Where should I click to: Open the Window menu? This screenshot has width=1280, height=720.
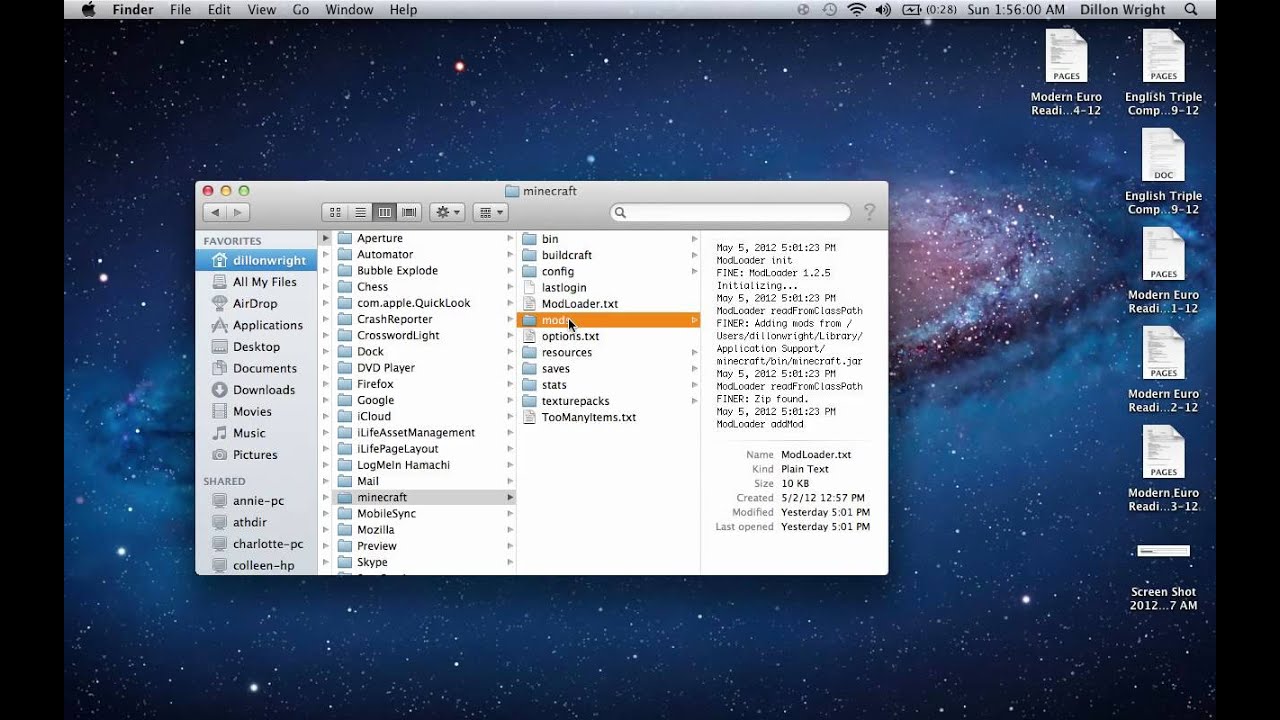(349, 9)
